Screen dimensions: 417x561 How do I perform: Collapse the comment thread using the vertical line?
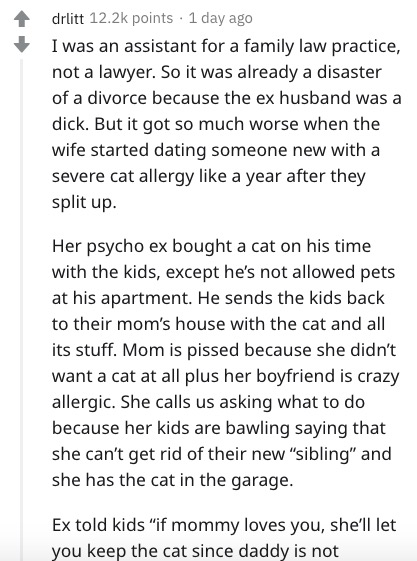21,308
